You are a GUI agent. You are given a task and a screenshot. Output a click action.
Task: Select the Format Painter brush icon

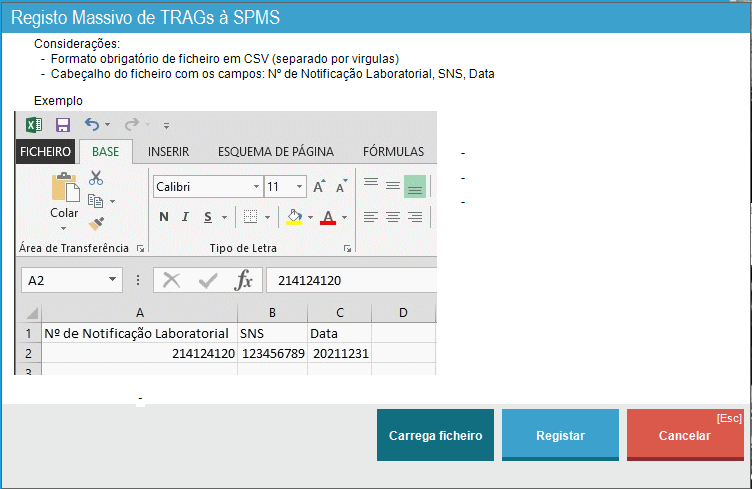pos(96,224)
